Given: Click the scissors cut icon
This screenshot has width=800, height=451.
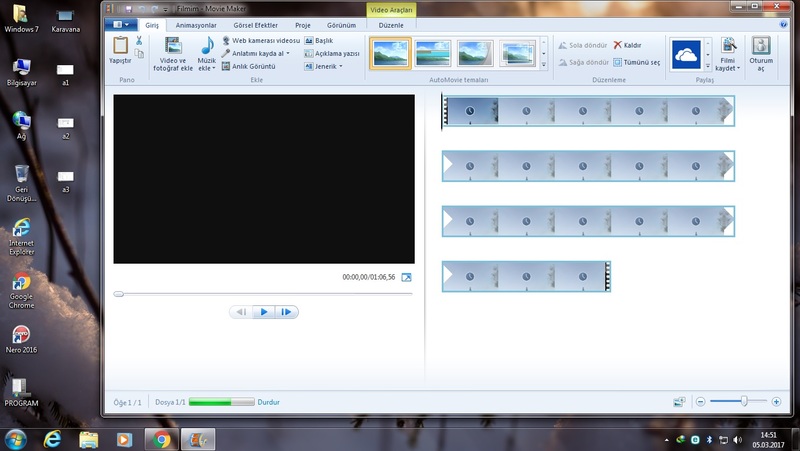Looking at the screenshot, I should (139, 41).
